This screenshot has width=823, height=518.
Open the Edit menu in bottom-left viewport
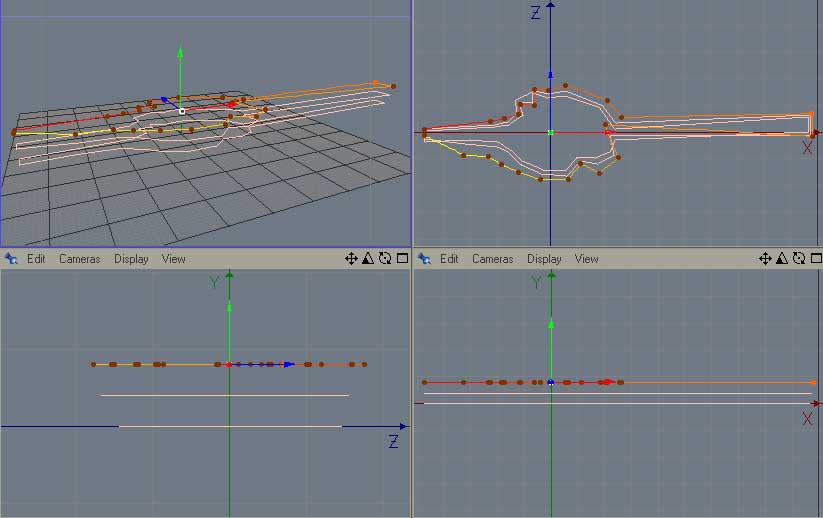coord(36,259)
